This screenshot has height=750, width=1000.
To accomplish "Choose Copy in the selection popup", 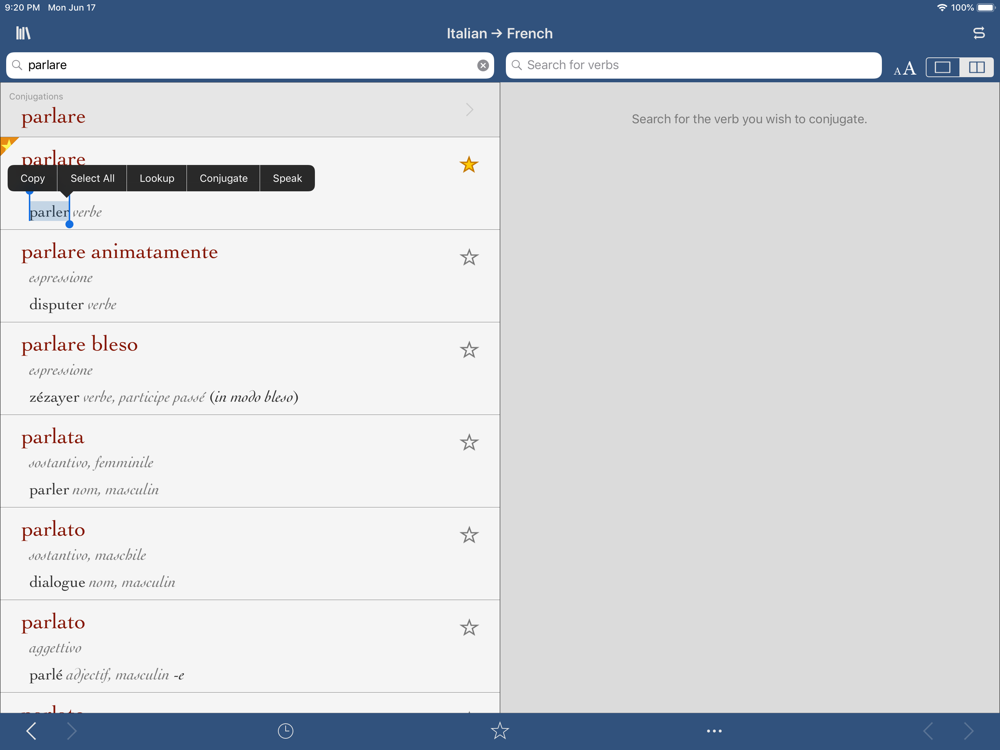I will pos(33,179).
